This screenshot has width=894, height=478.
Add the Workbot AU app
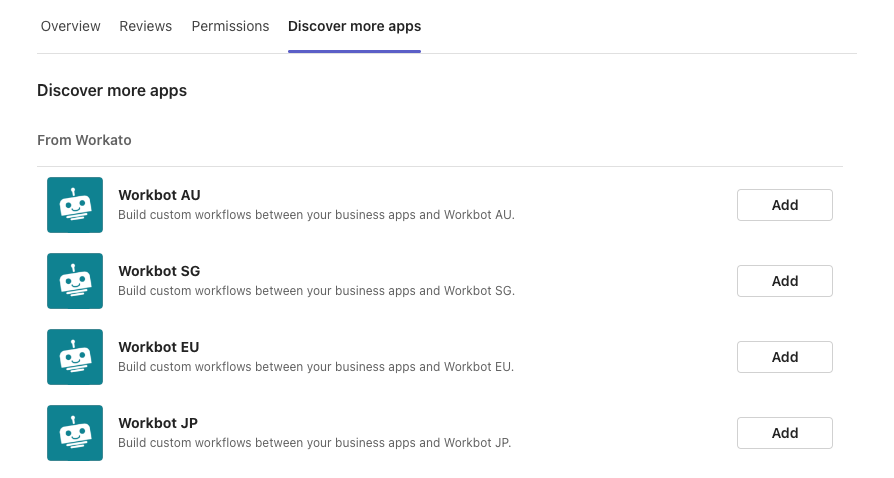click(x=784, y=205)
